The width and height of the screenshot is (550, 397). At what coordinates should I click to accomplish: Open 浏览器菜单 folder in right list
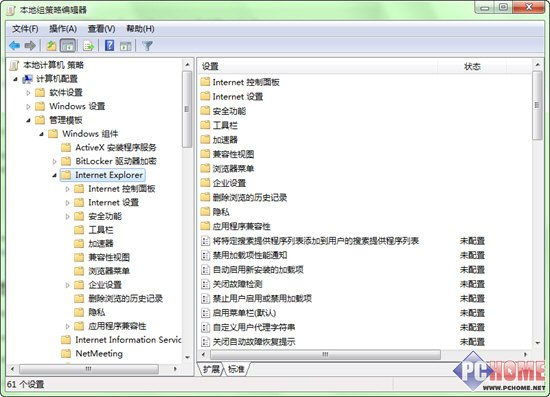[233, 169]
